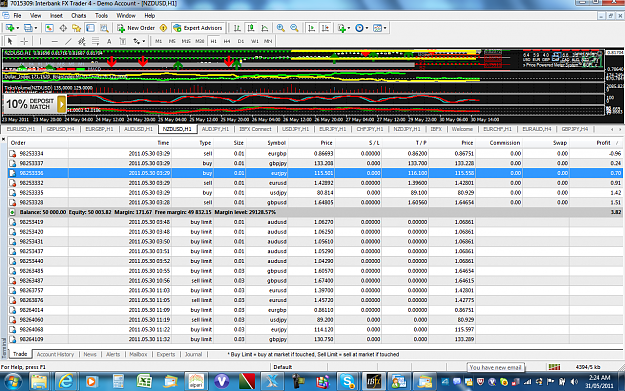625x391 pixels.
Task: Switch chart to candlesticks icon
Action: tap(251, 28)
